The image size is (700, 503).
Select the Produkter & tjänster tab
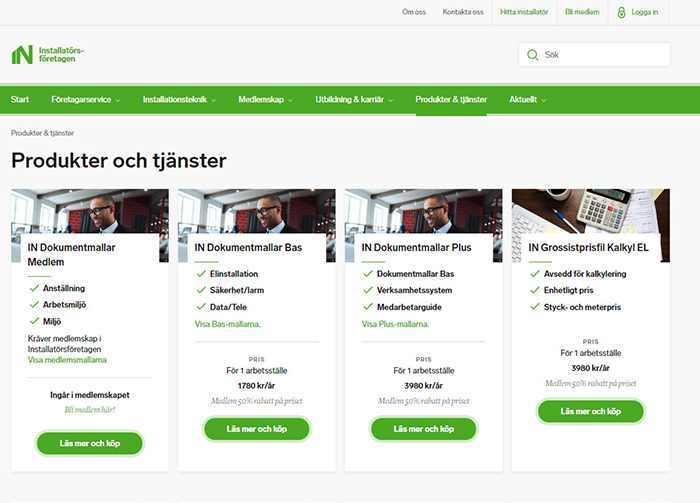click(451, 100)
